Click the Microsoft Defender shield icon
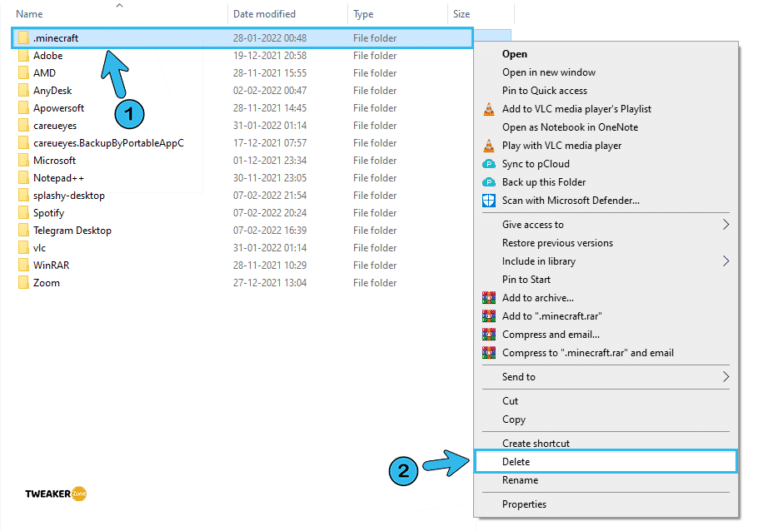This screenshot has width=768, height=531. click(489, 200)
